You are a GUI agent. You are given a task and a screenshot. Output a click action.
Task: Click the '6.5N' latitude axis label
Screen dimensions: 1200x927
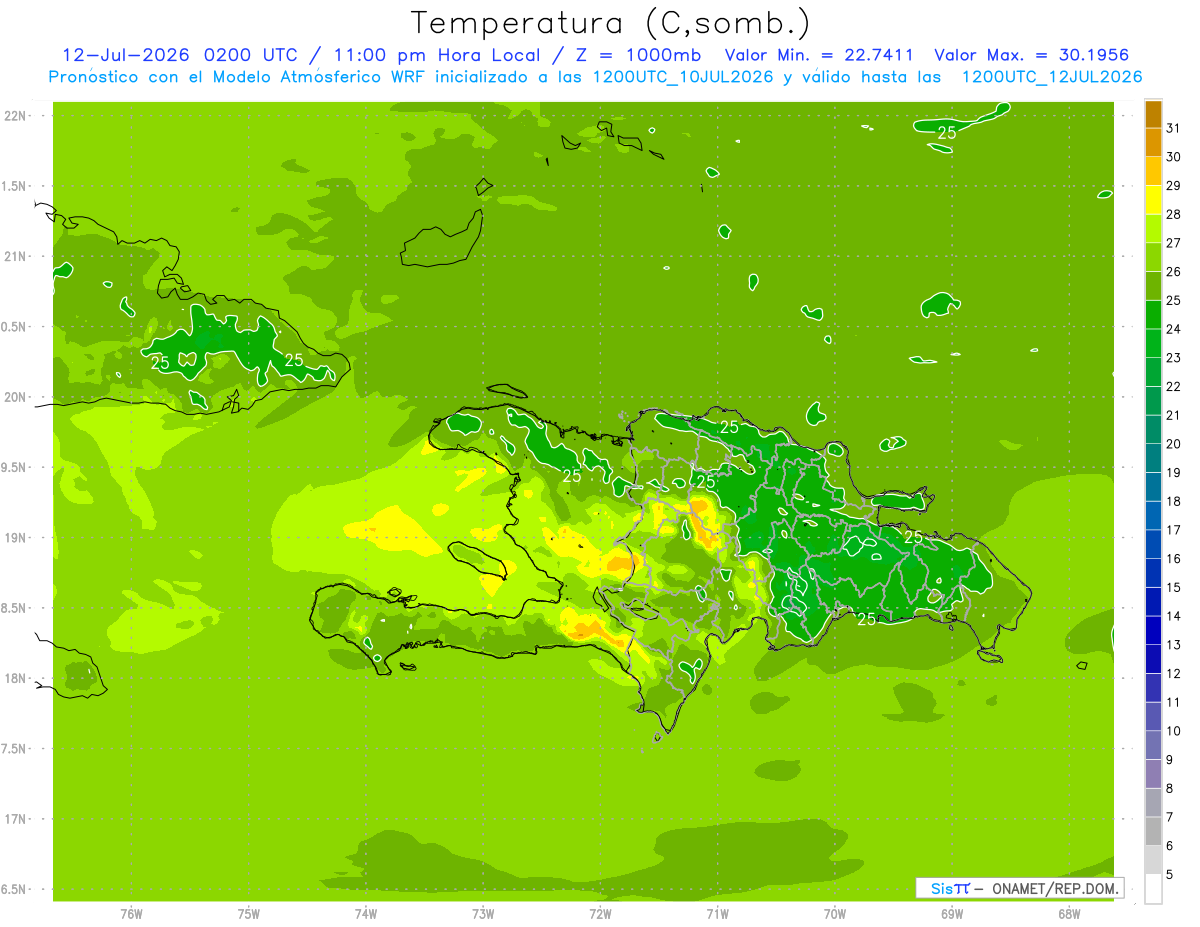[15, 889]
